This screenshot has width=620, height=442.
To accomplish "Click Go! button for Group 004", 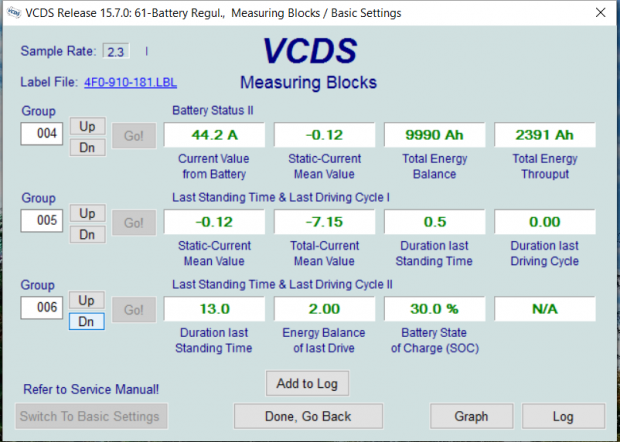I will tap(134, 136).
